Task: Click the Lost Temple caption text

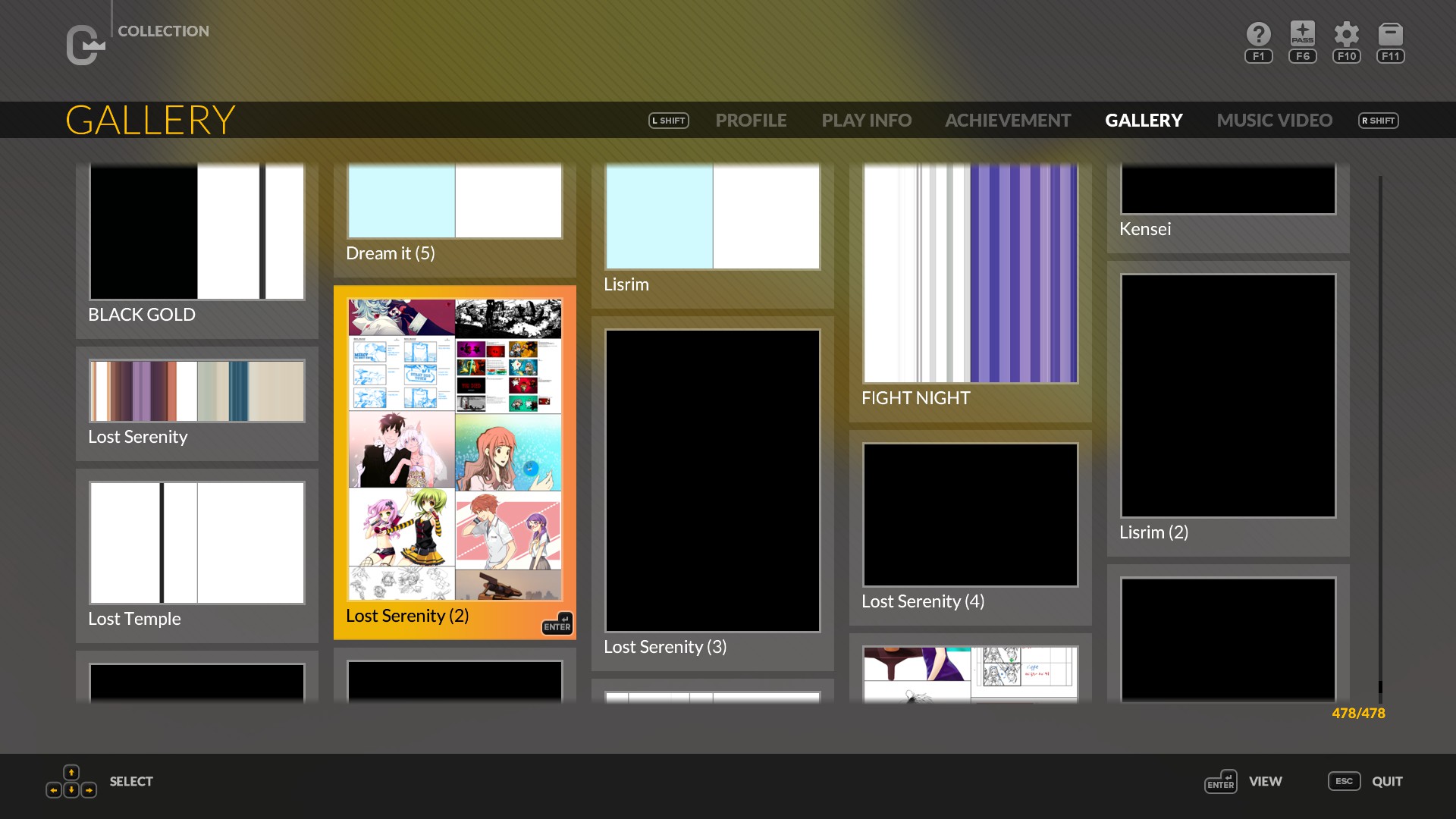Action: [x=134, y=619]
